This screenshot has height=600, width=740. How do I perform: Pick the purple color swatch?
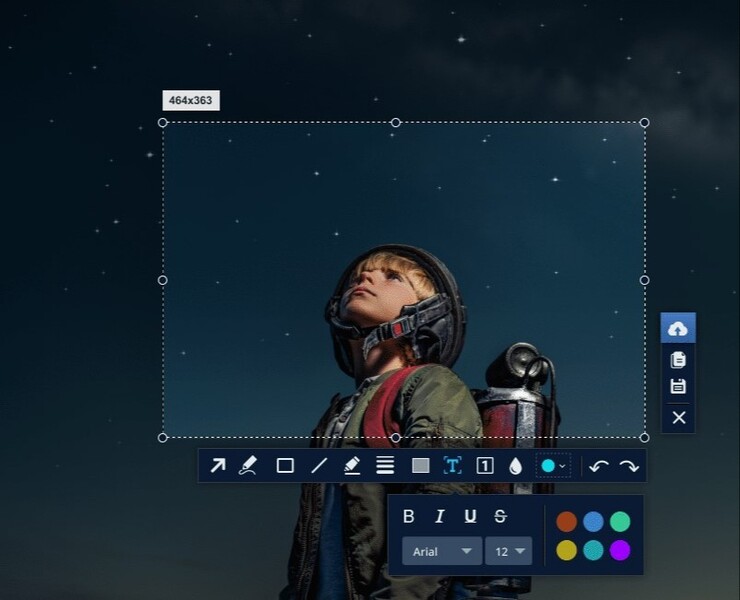coord(620,550)
